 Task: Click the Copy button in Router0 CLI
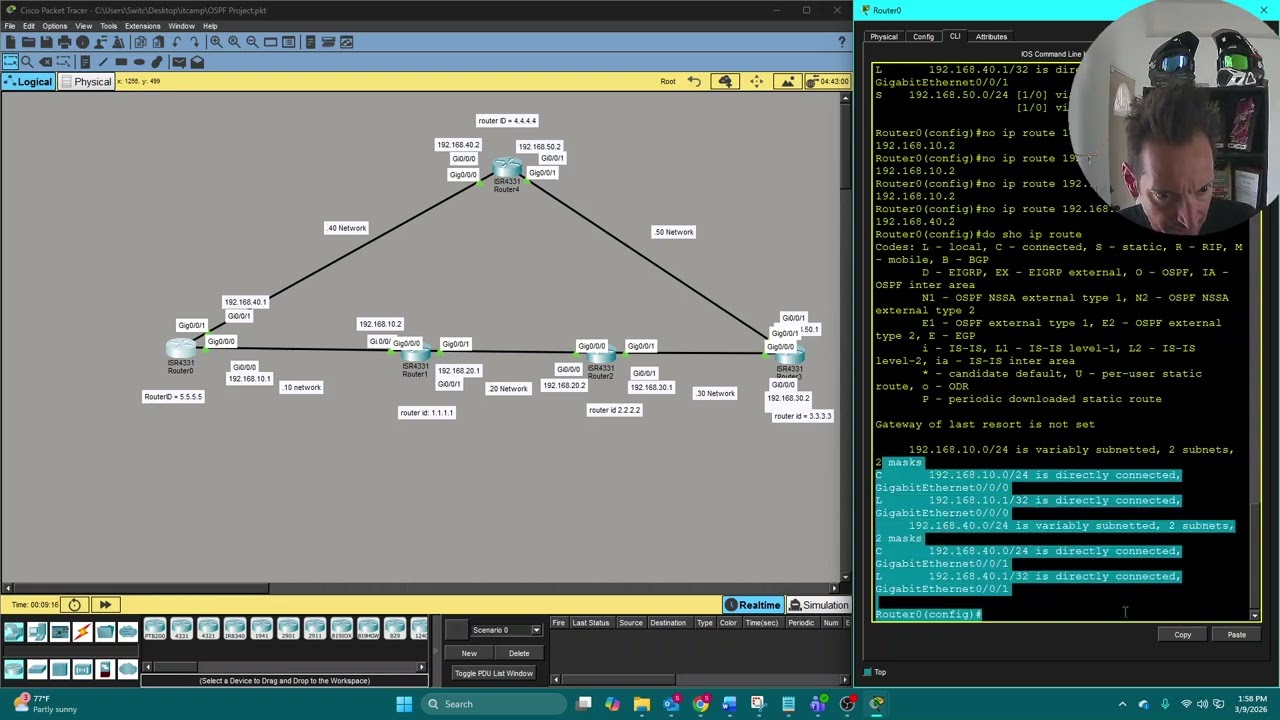point(1183,635)
